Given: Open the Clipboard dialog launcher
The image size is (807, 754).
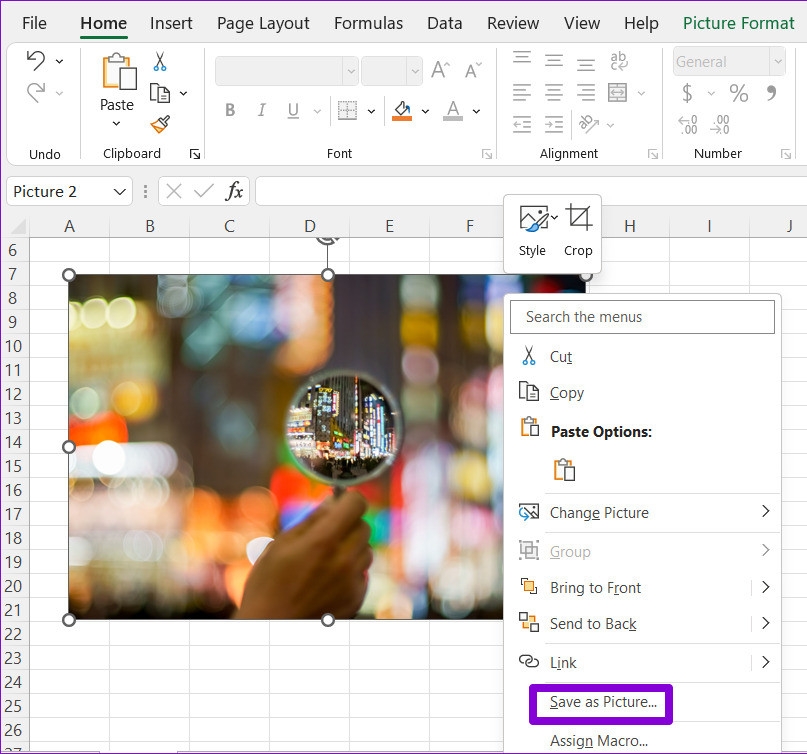Looking at the screenshot, I should 195,154.
